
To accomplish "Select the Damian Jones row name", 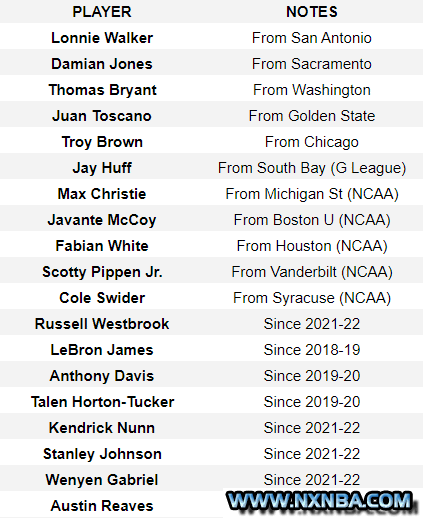I will [x=102, y=64].
